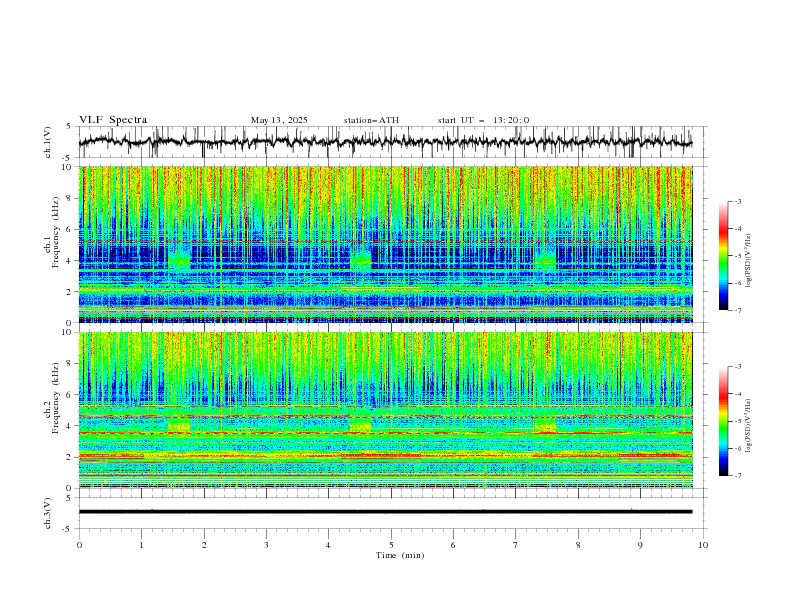Click the ch.1 spectrogram color scale bar

(x=723, y=256)
